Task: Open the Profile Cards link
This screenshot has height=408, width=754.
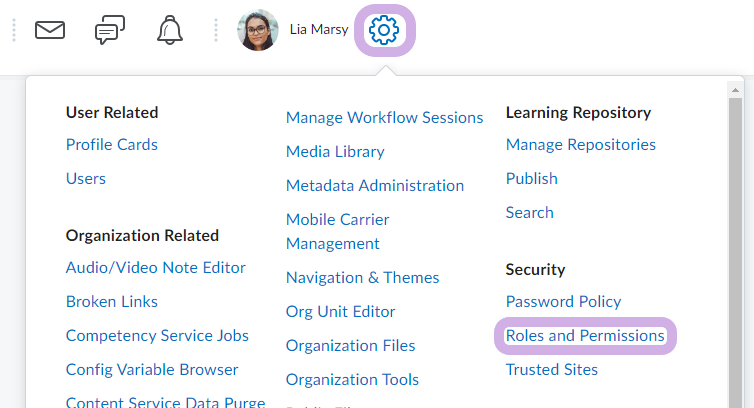Action: [x=112, y=145]
